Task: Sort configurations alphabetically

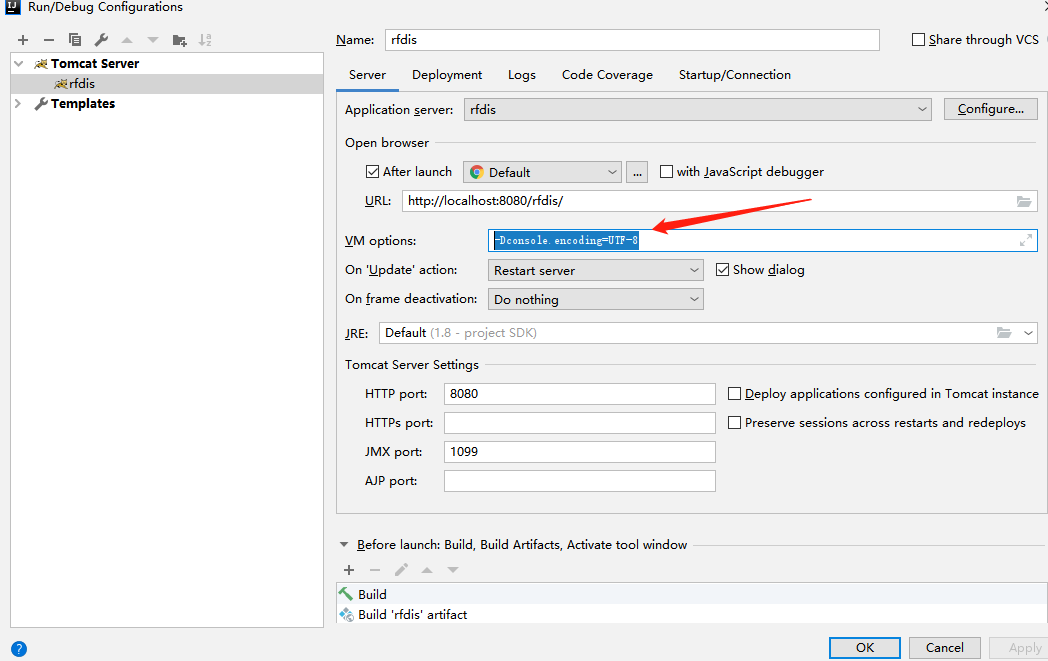Action: pos(205,40)
